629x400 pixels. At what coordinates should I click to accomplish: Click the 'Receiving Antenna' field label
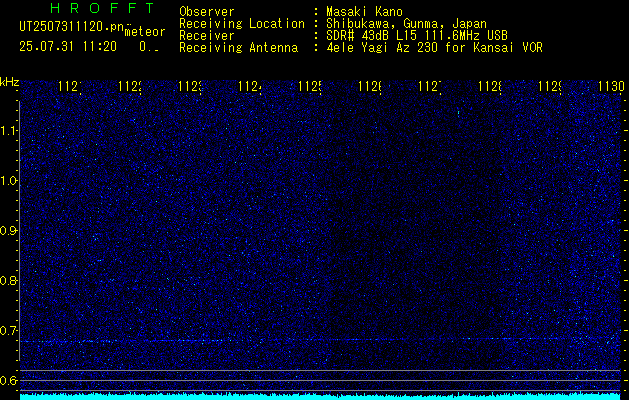coord(239,48)
